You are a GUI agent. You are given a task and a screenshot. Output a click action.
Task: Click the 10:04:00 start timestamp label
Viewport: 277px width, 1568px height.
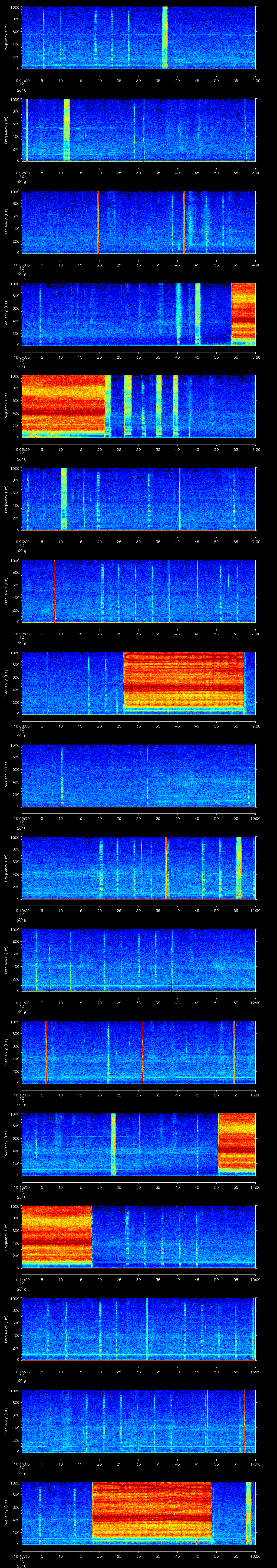pyautogui.click(x=21, y=357)
